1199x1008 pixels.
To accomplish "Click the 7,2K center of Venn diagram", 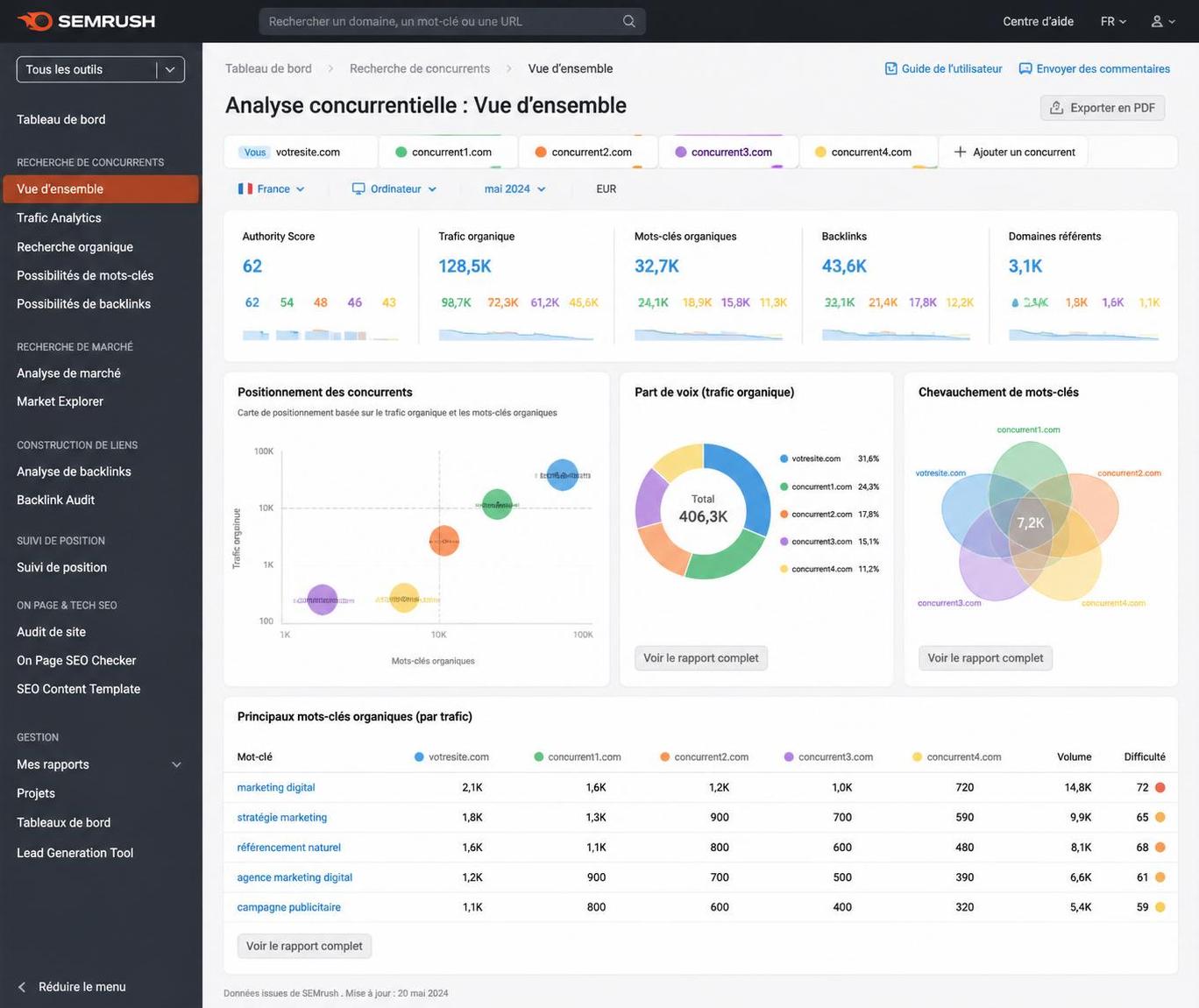I will (1030, 522).
